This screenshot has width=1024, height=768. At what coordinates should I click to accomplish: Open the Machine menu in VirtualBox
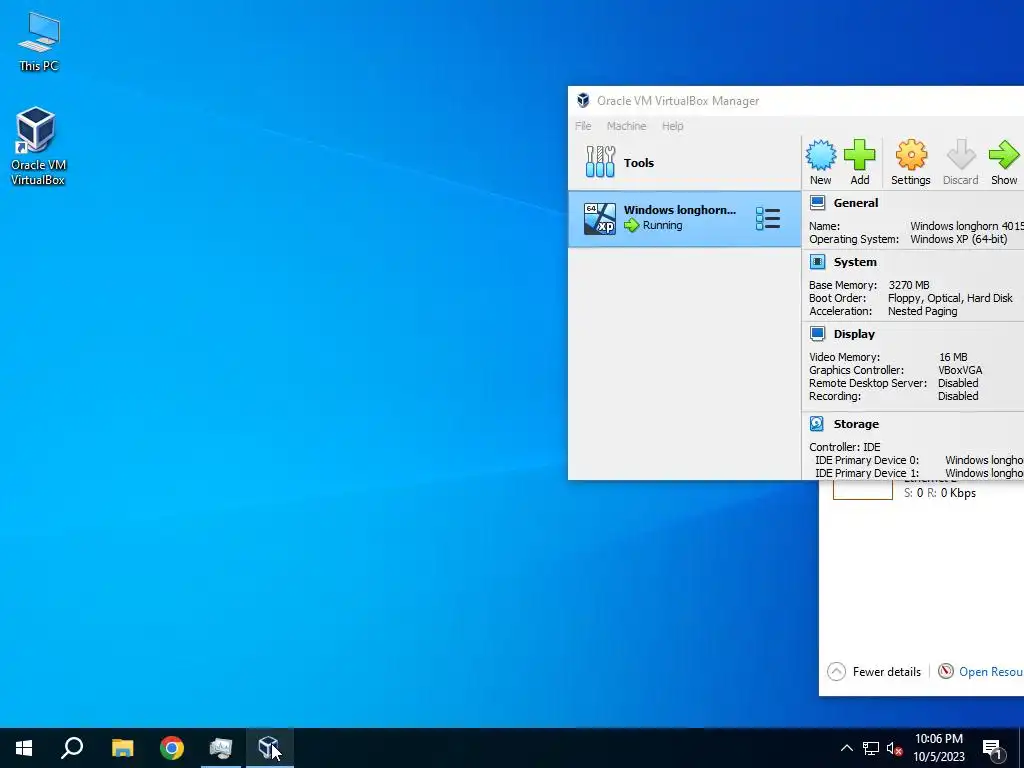tap(626, 126)
